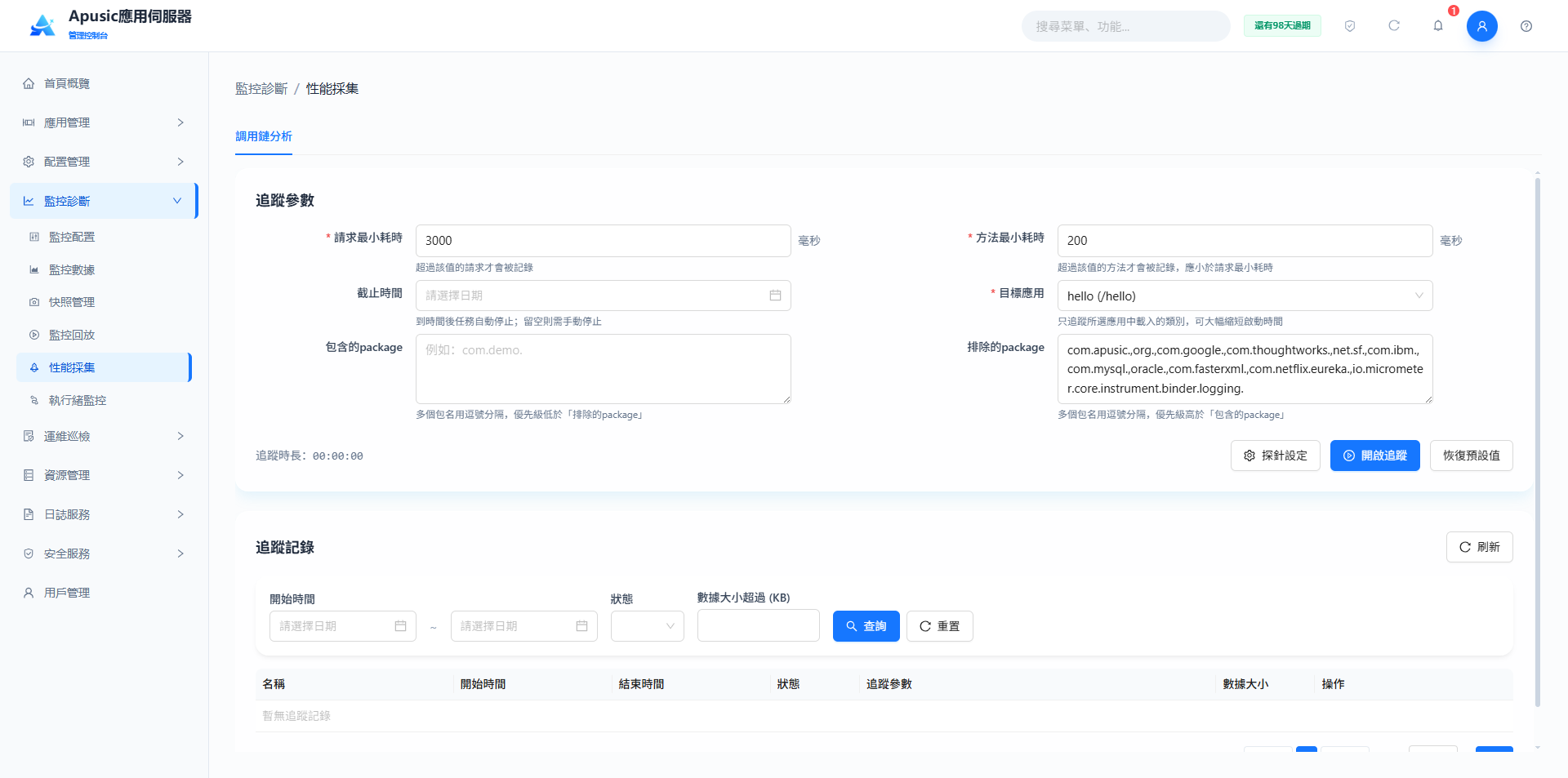Click the 包含的package text area

coord(603,369)
